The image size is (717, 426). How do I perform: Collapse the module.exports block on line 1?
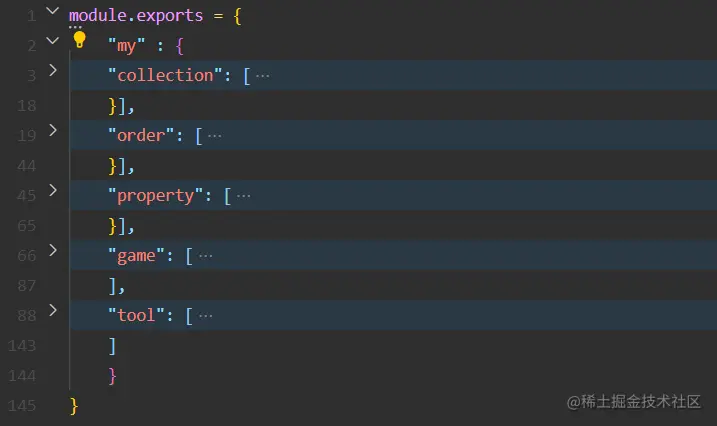(53, 10)
